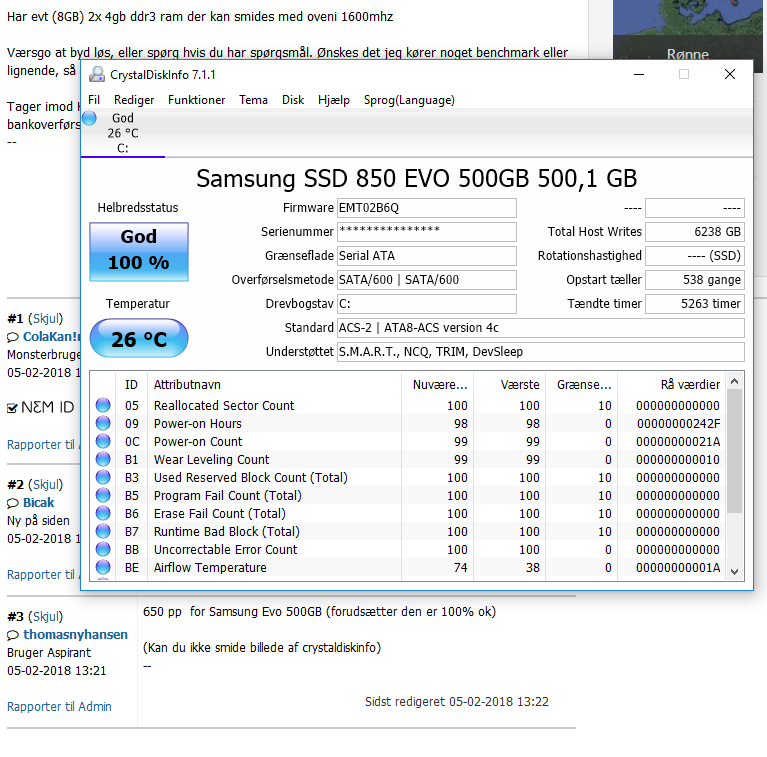Click Skjul link on post #2

point(45,485)
